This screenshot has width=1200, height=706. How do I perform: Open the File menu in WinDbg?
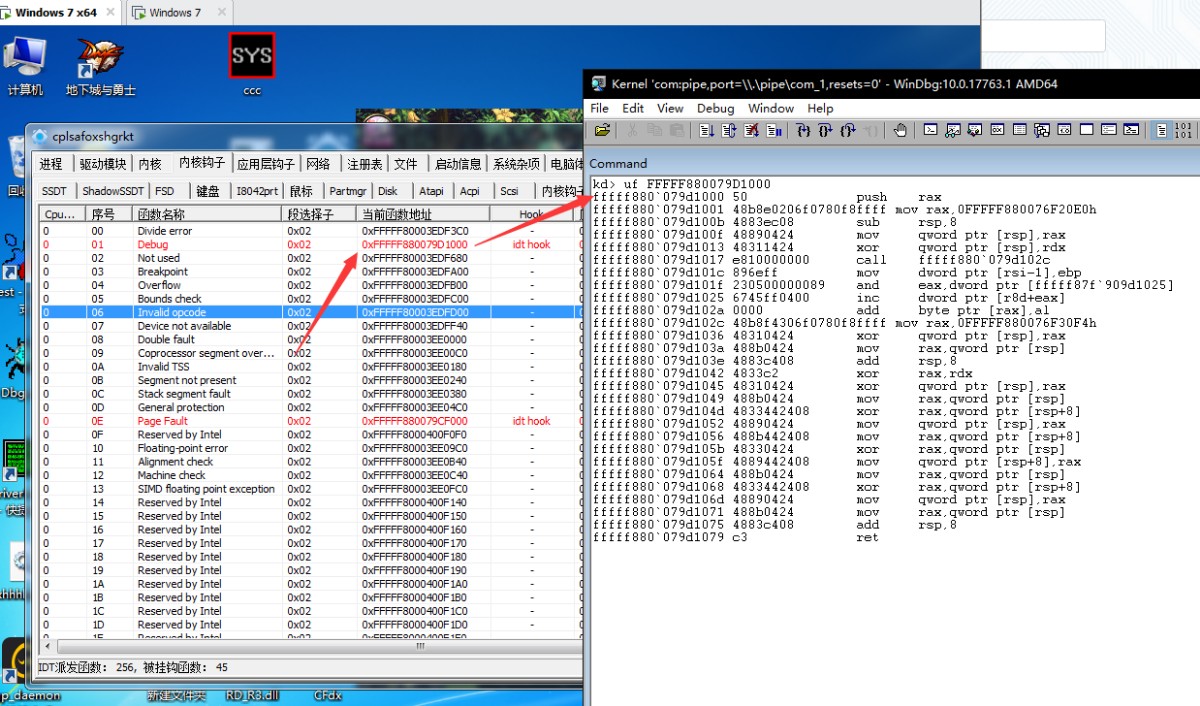(599, 108)
